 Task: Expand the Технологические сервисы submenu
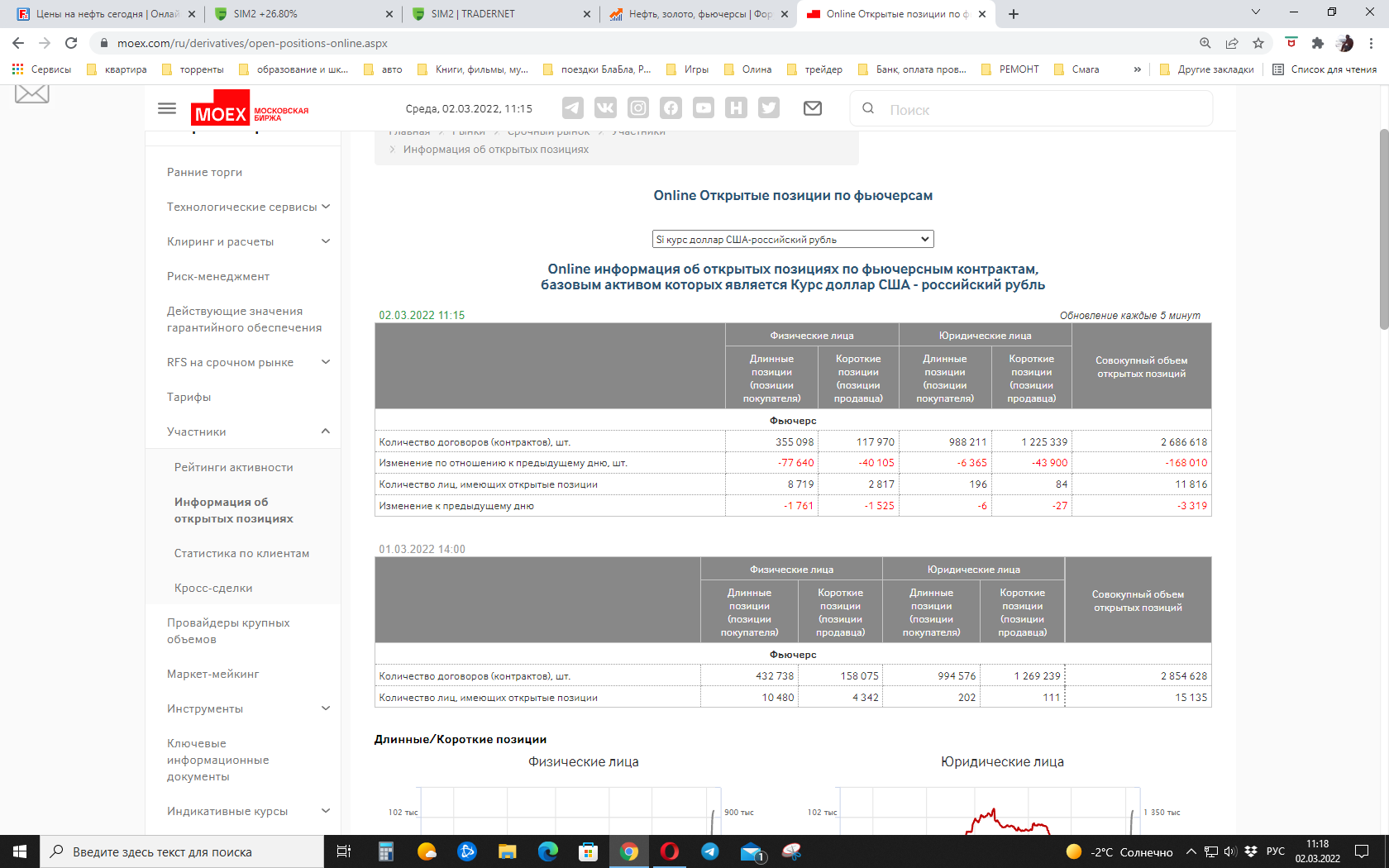click(326, 207)
